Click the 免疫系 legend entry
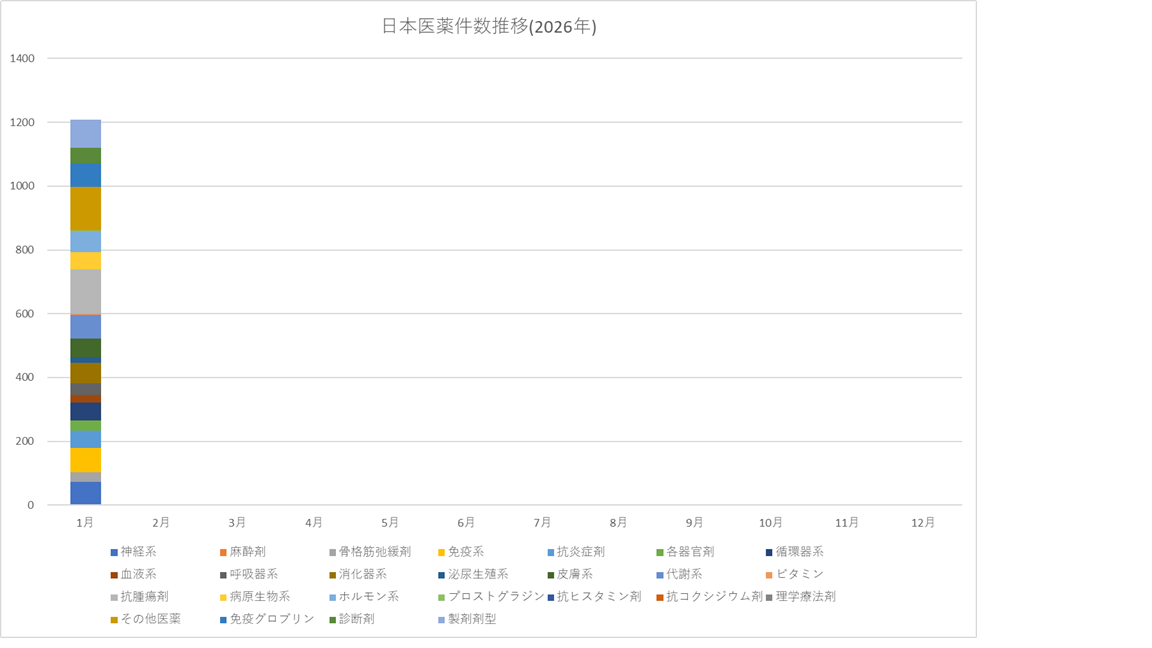Screen dimensions: 1152x648 [x=466, y=551]
